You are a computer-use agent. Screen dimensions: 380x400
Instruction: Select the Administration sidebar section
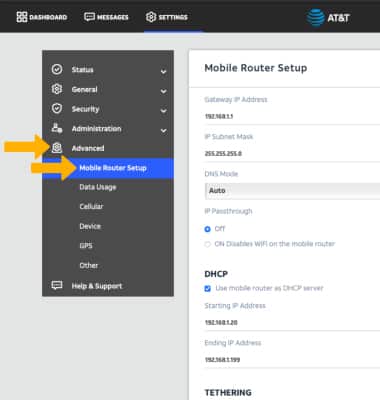[x=108, y=129]
